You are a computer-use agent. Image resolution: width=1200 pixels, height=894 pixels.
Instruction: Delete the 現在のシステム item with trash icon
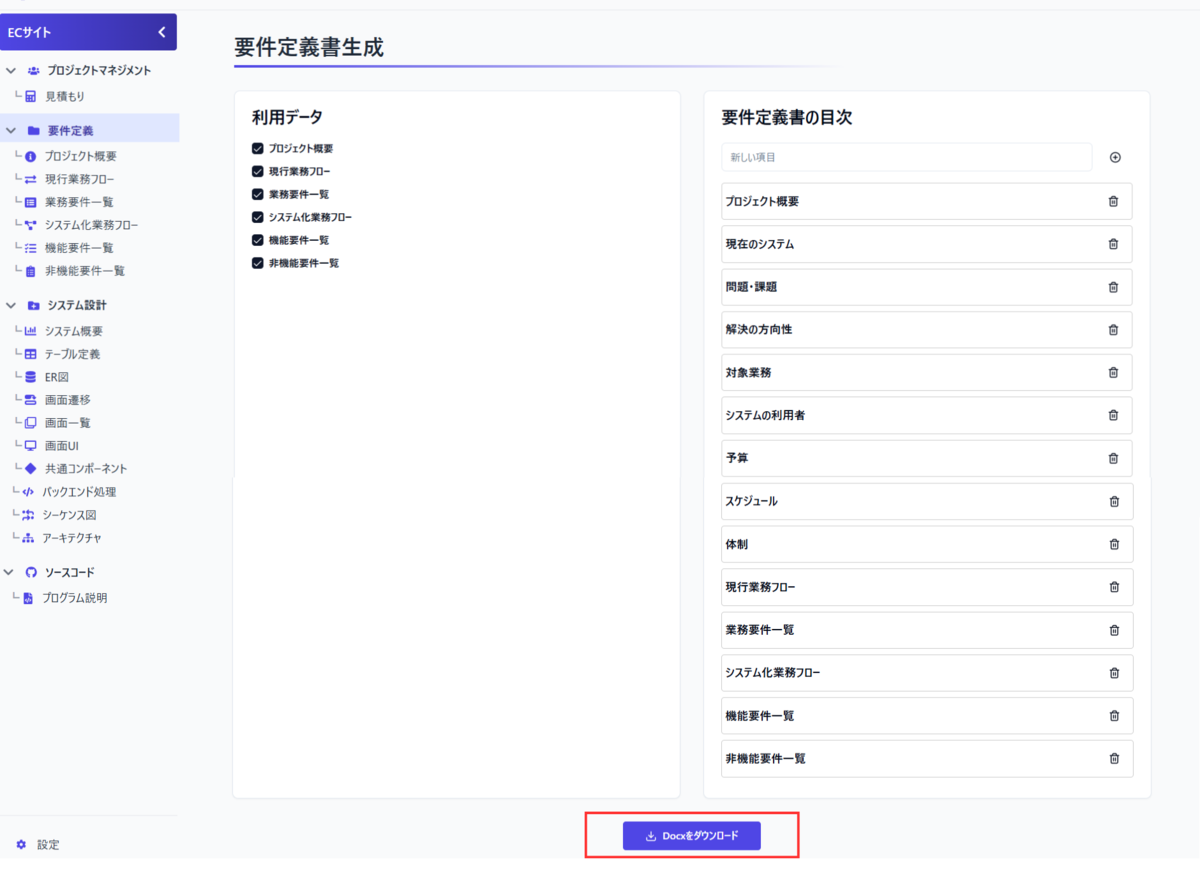(1113, 244)
